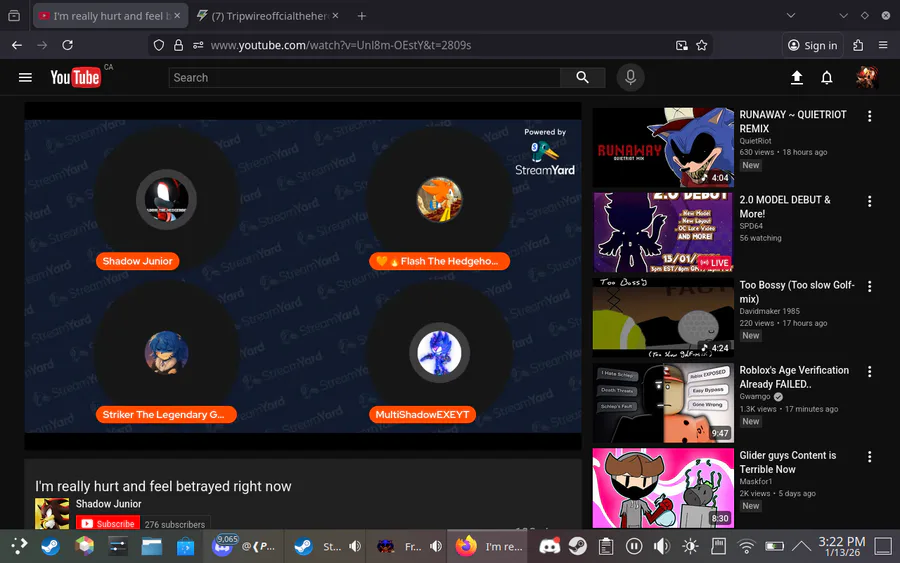The width and height of the screenshot is (900, 563).
Task: Show desktop using the taskbar corner button
Action: (x=883, y=546)
